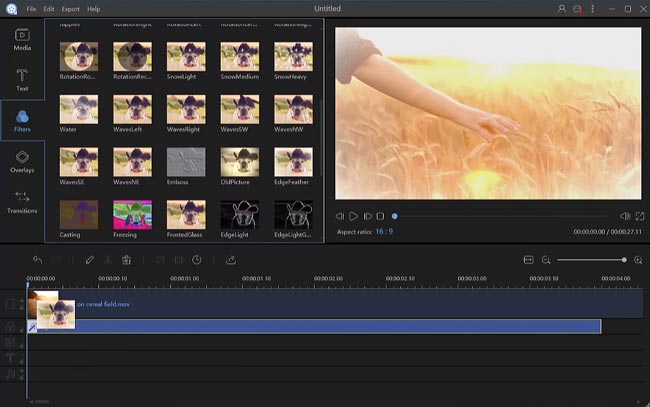The image size is (650, 407).
Task: Open the Edit menu
Action: (x=49, y=9)
